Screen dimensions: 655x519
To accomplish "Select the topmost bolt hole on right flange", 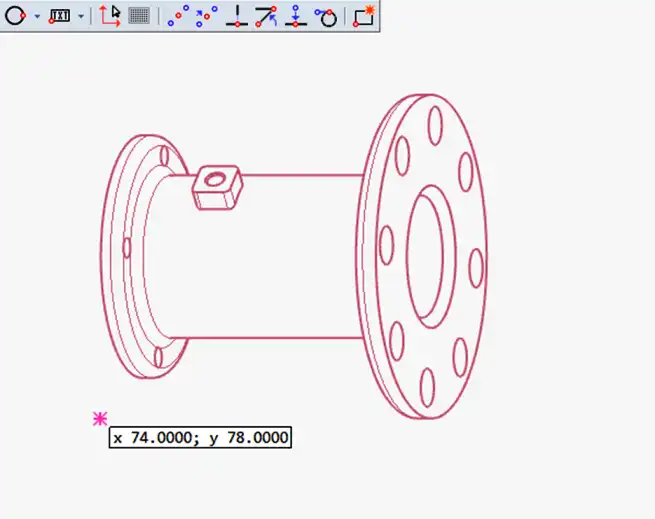I will pos(434,125).
